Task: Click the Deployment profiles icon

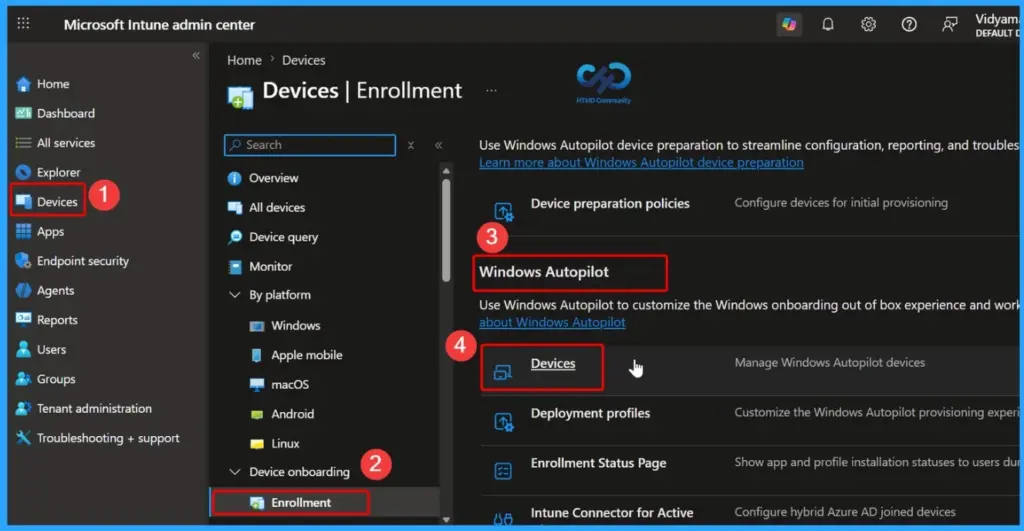Action: point(504,422)
